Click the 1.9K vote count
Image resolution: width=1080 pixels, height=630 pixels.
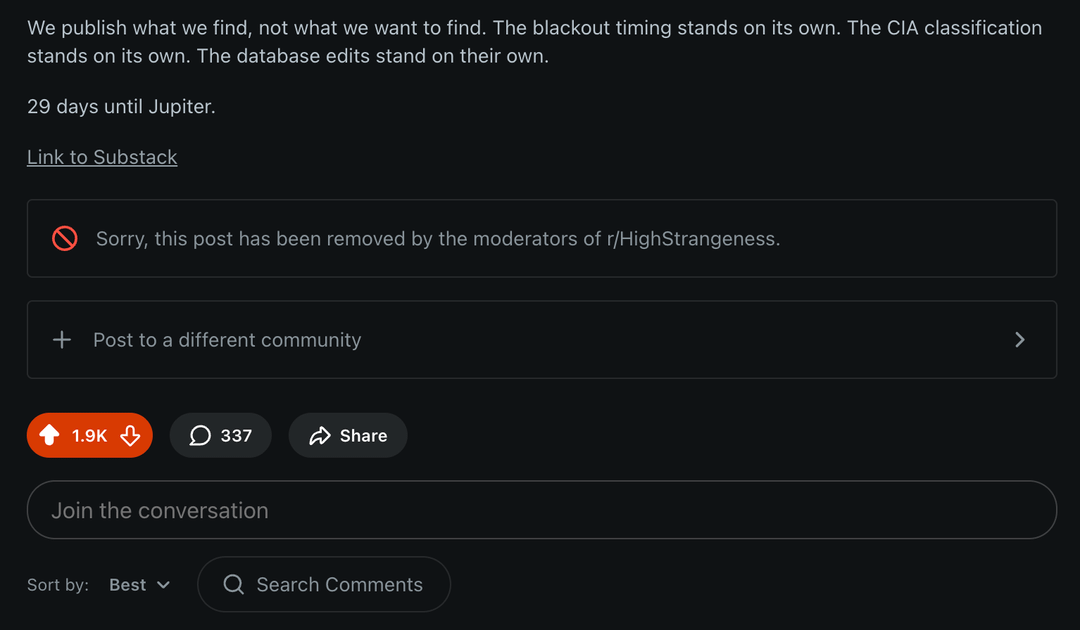point(89,436)
